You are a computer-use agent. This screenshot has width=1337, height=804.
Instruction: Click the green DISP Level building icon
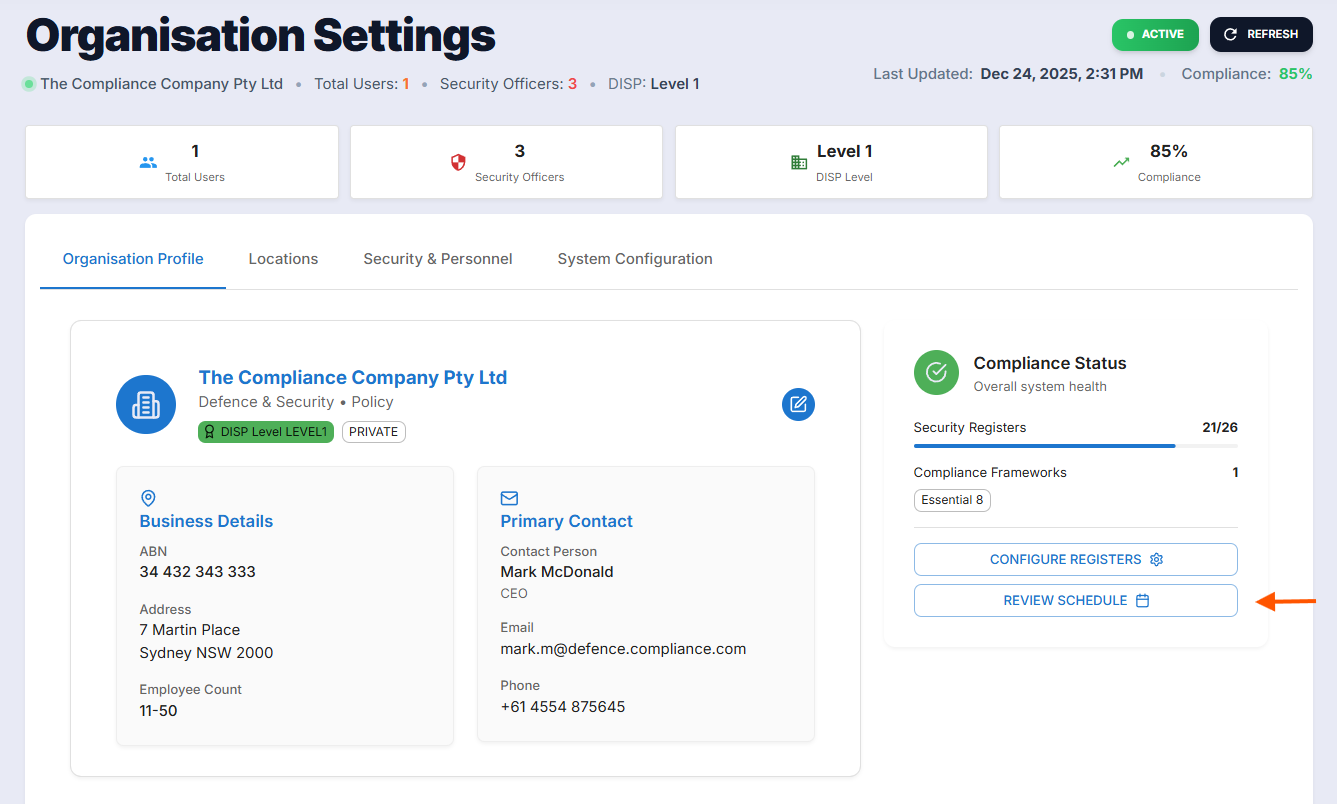[x=798, y=162]
